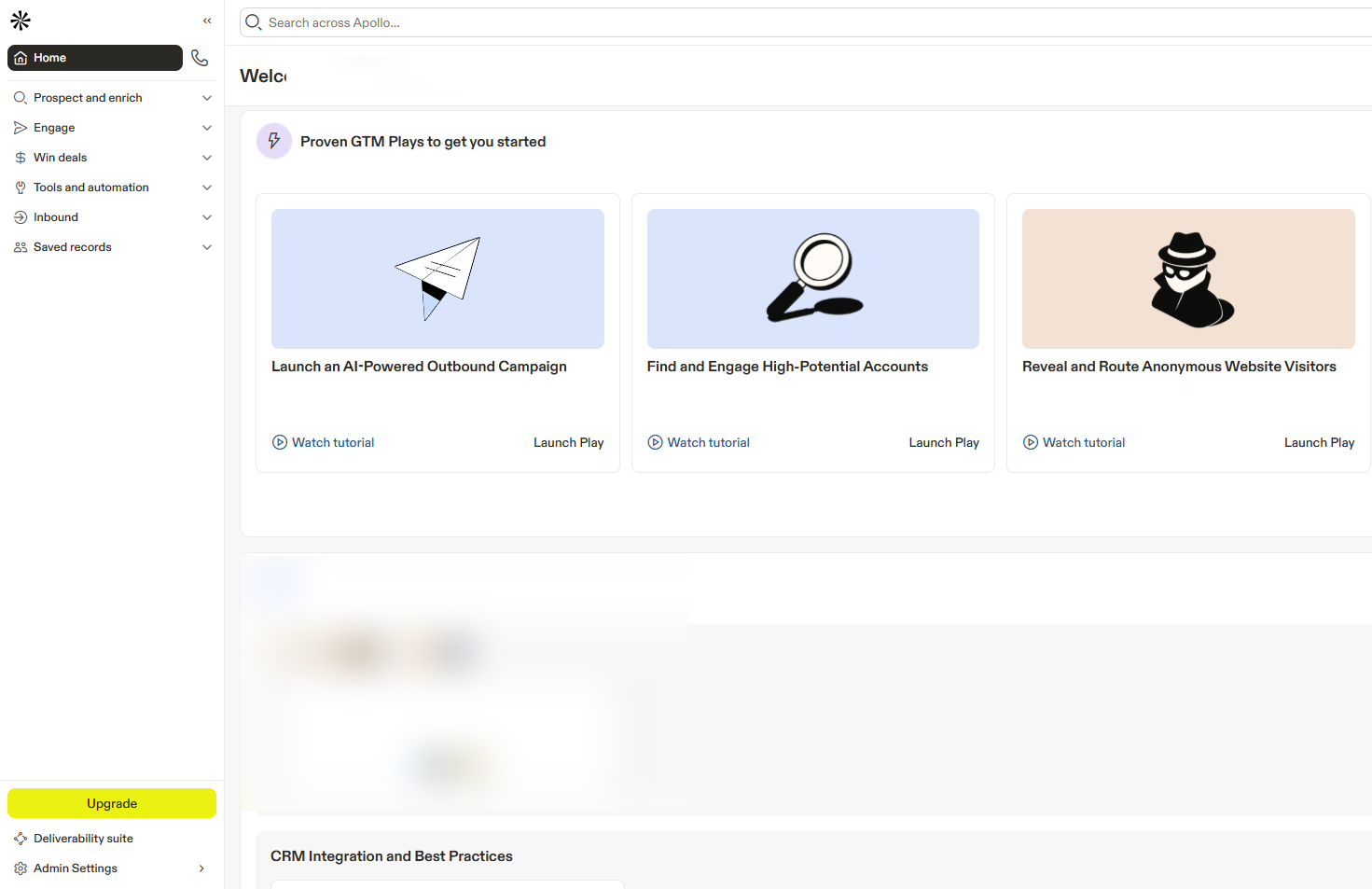
Task: Click the Deliverability suite icon
Action: coord(21,839)
